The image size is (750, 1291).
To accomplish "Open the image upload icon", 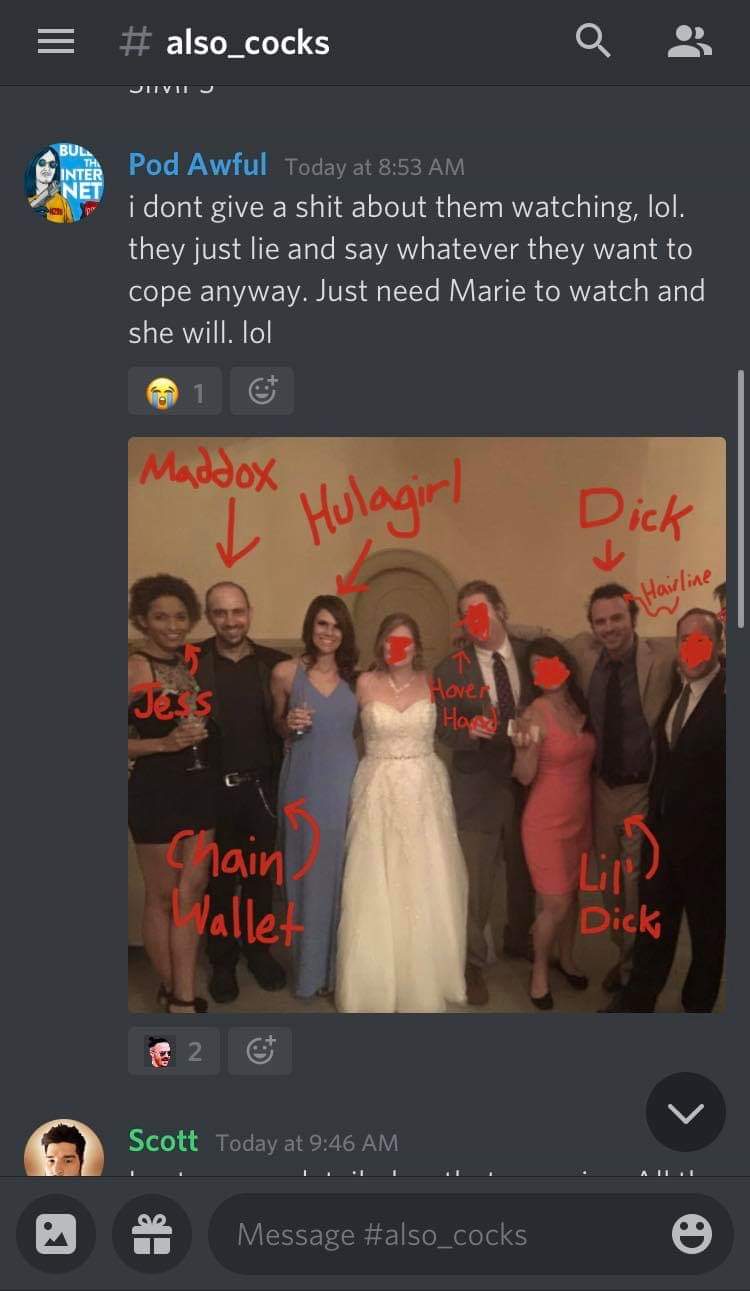I will coord(56,1234).
